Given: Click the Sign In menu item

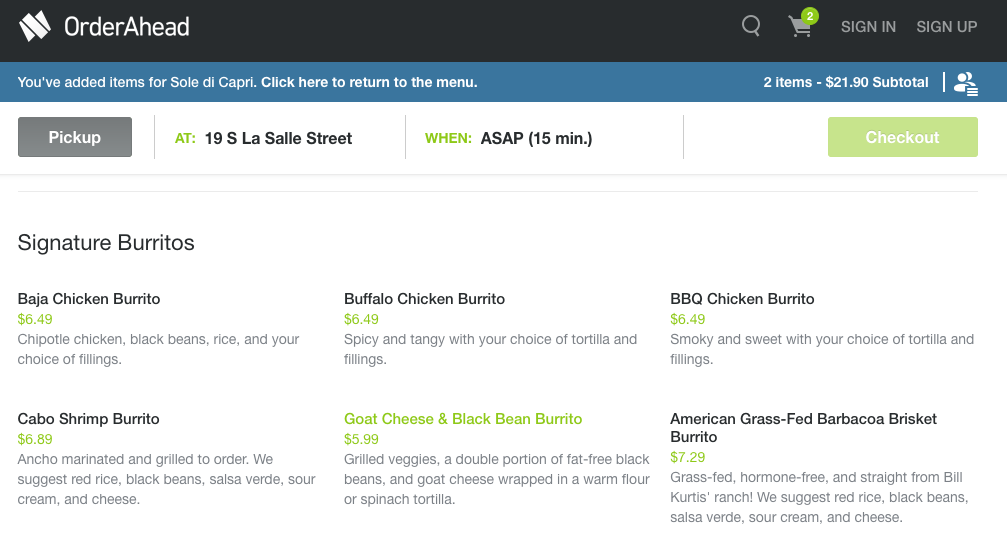Looking at the screenshot, I should [868, 27].
